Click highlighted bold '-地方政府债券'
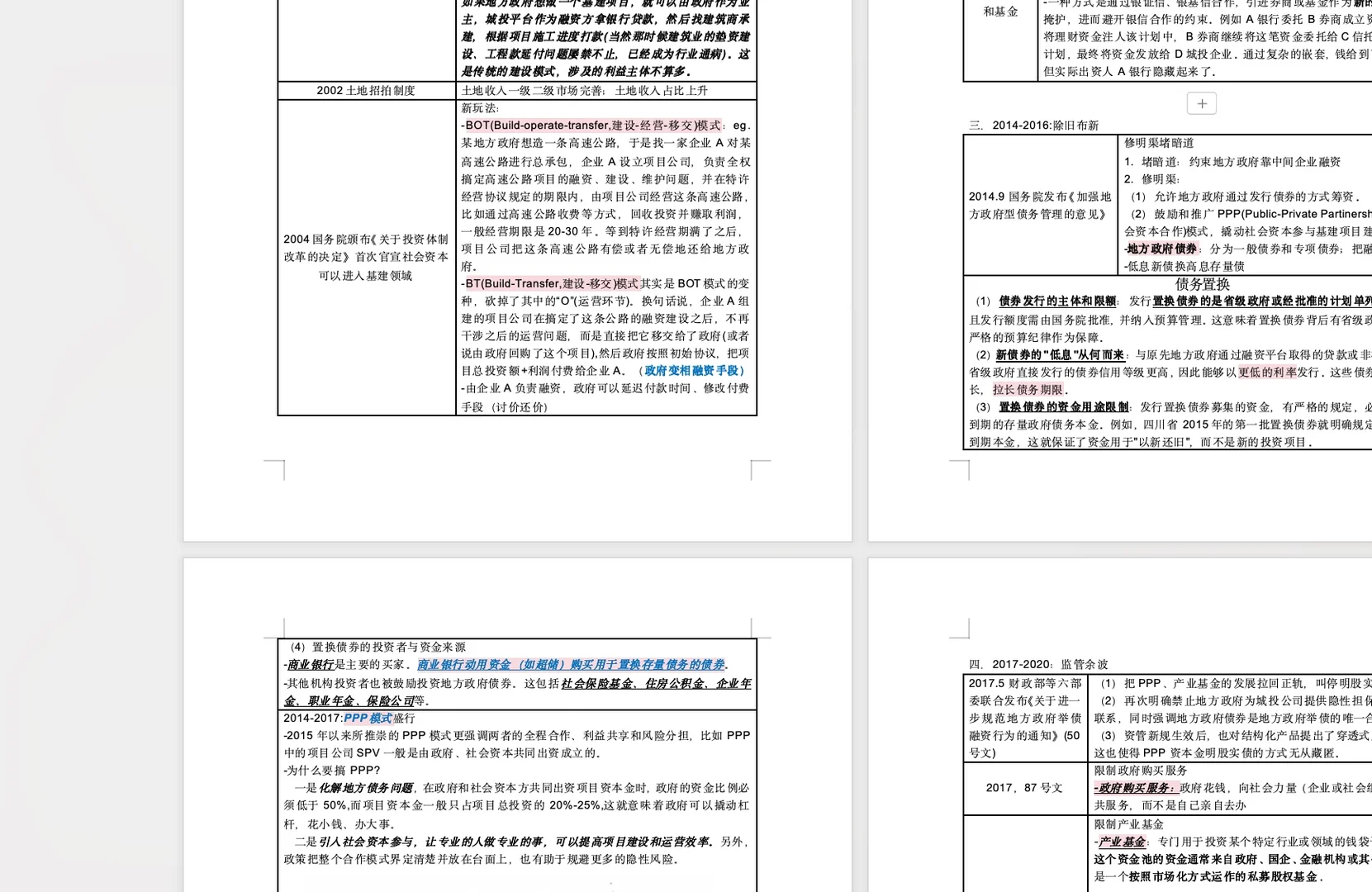 [x=1161, y=249]
